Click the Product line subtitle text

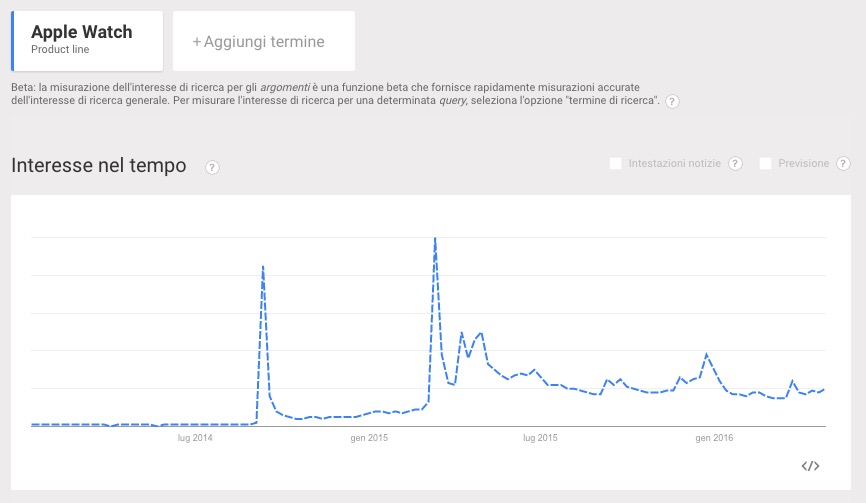(60, 50)
